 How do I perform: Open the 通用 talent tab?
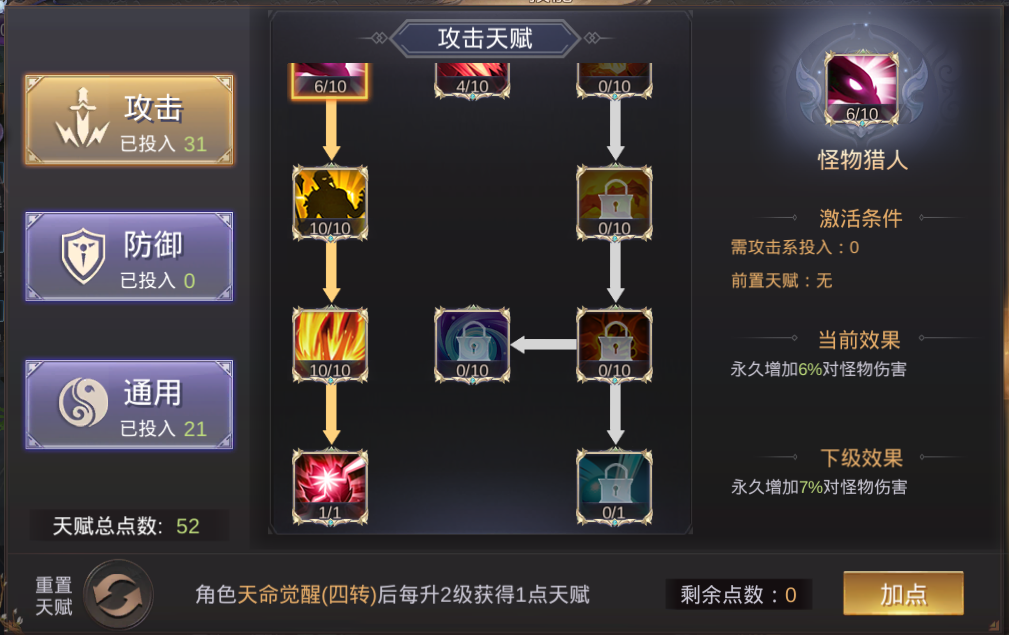point(129,404)
